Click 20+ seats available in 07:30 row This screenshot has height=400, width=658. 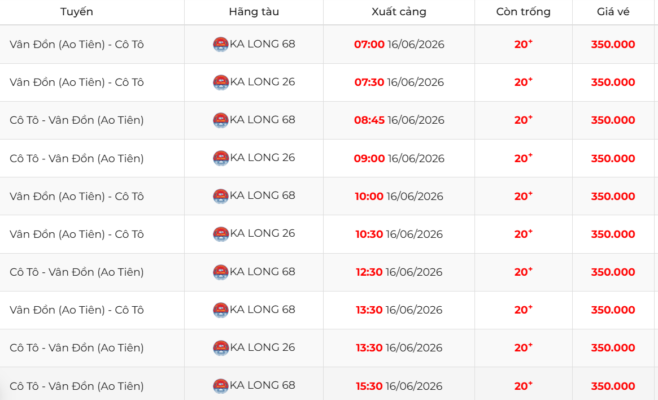523,82
